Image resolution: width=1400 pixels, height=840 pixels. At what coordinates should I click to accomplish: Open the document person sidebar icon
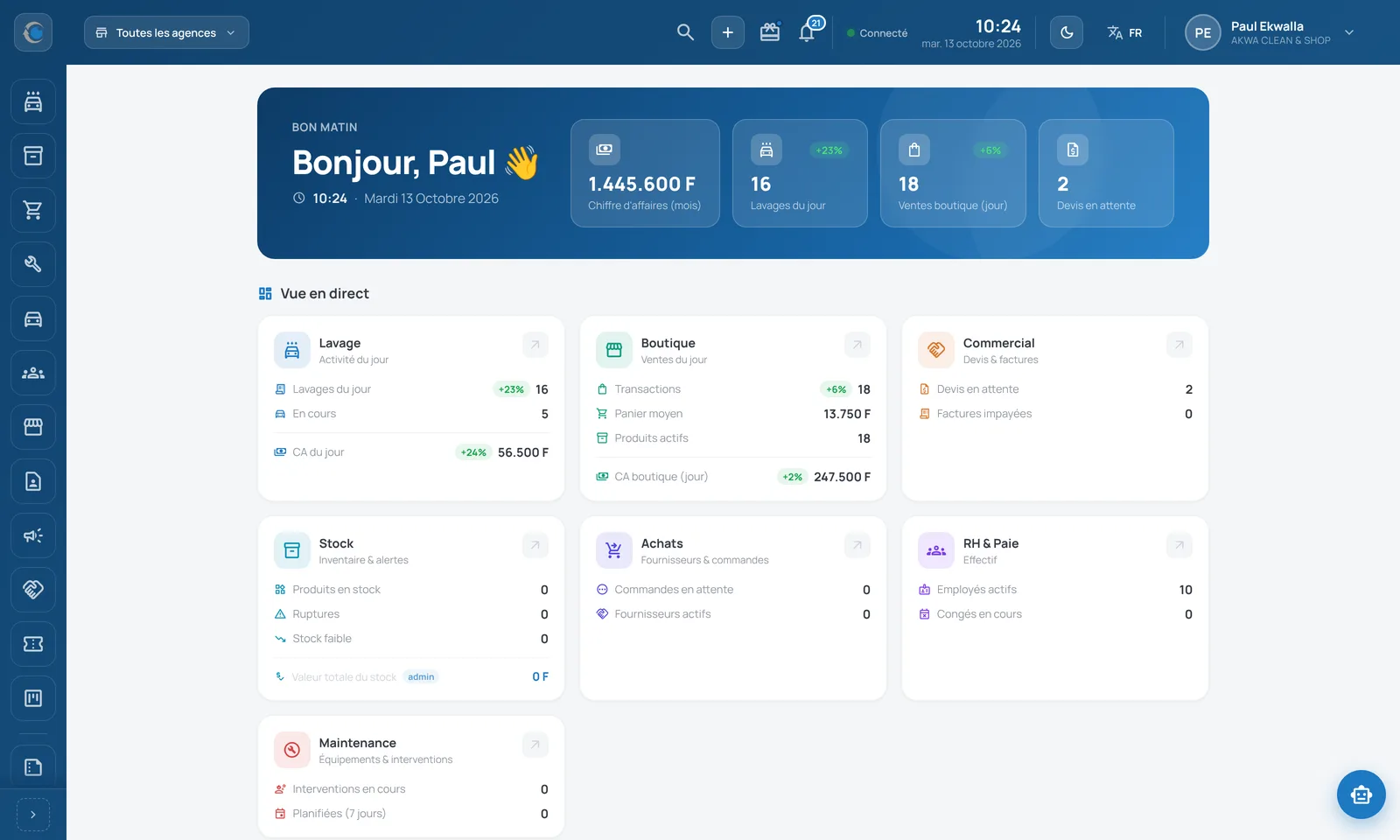point(33,481)
